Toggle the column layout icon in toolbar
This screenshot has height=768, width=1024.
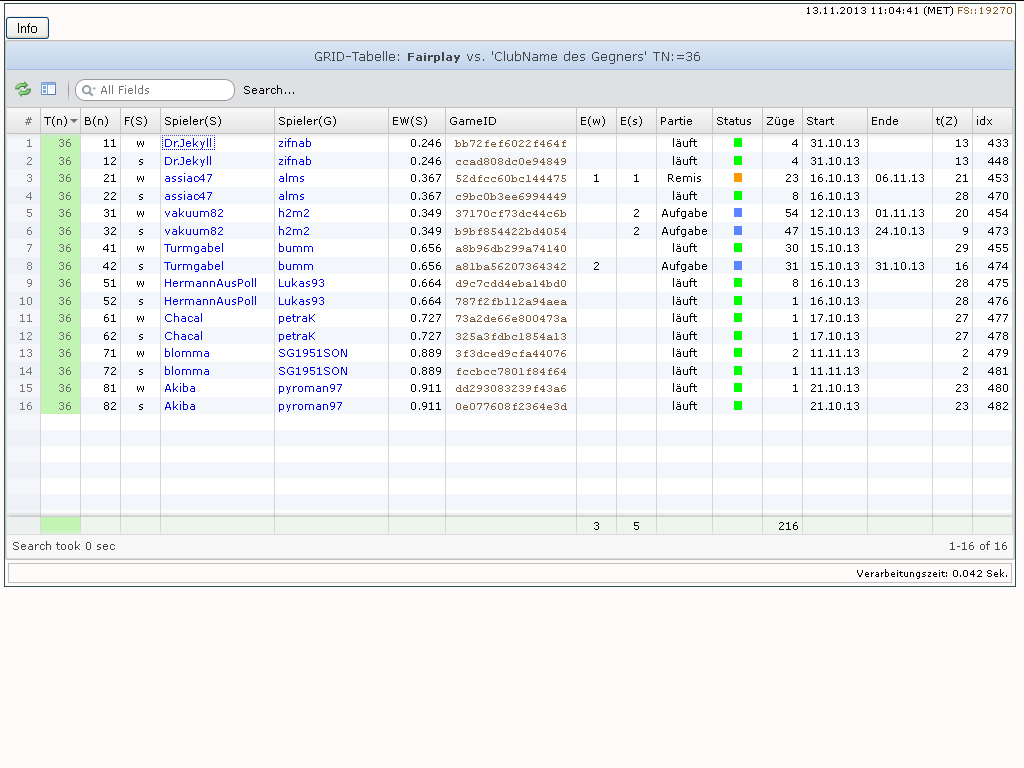48,89
